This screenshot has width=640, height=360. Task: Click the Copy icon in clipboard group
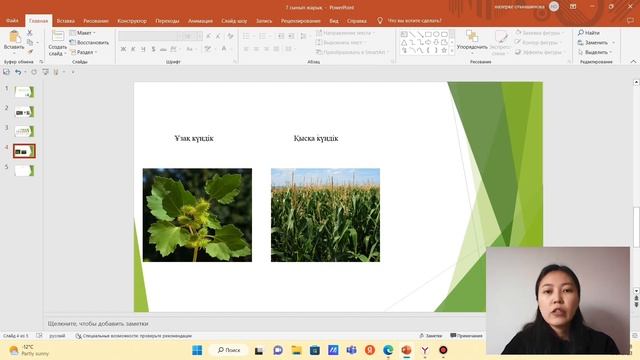(x=30, y=42)
